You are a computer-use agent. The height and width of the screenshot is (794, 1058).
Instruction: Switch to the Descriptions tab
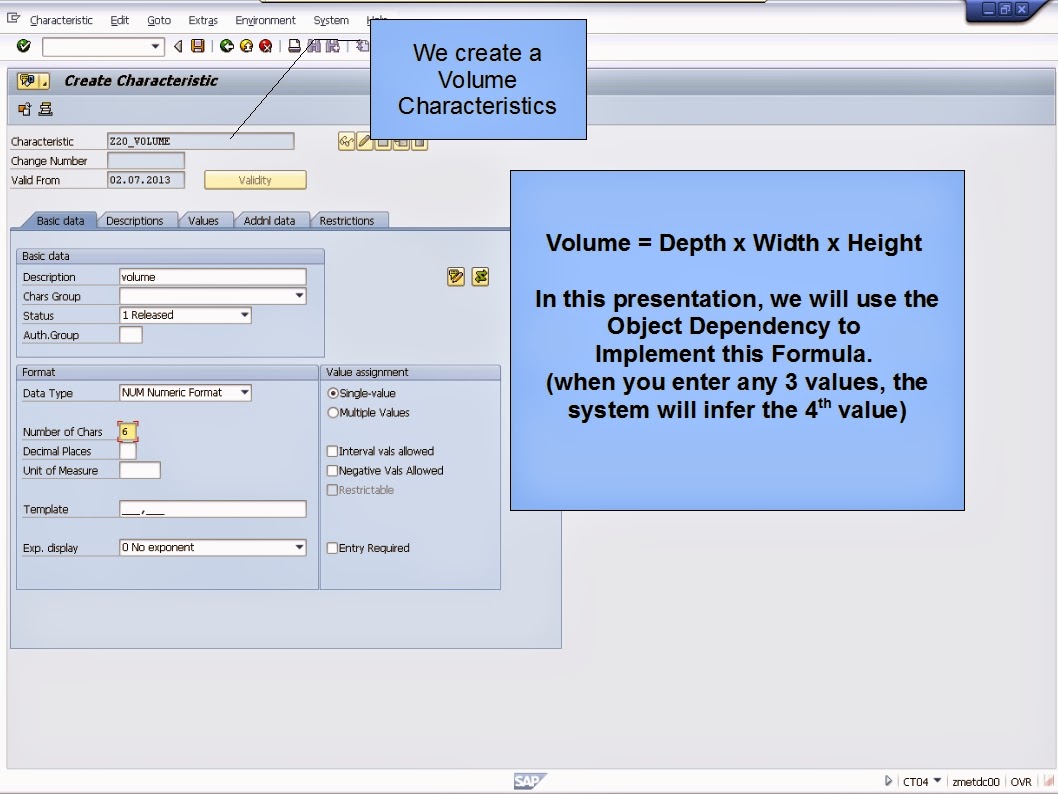point(134,221)
